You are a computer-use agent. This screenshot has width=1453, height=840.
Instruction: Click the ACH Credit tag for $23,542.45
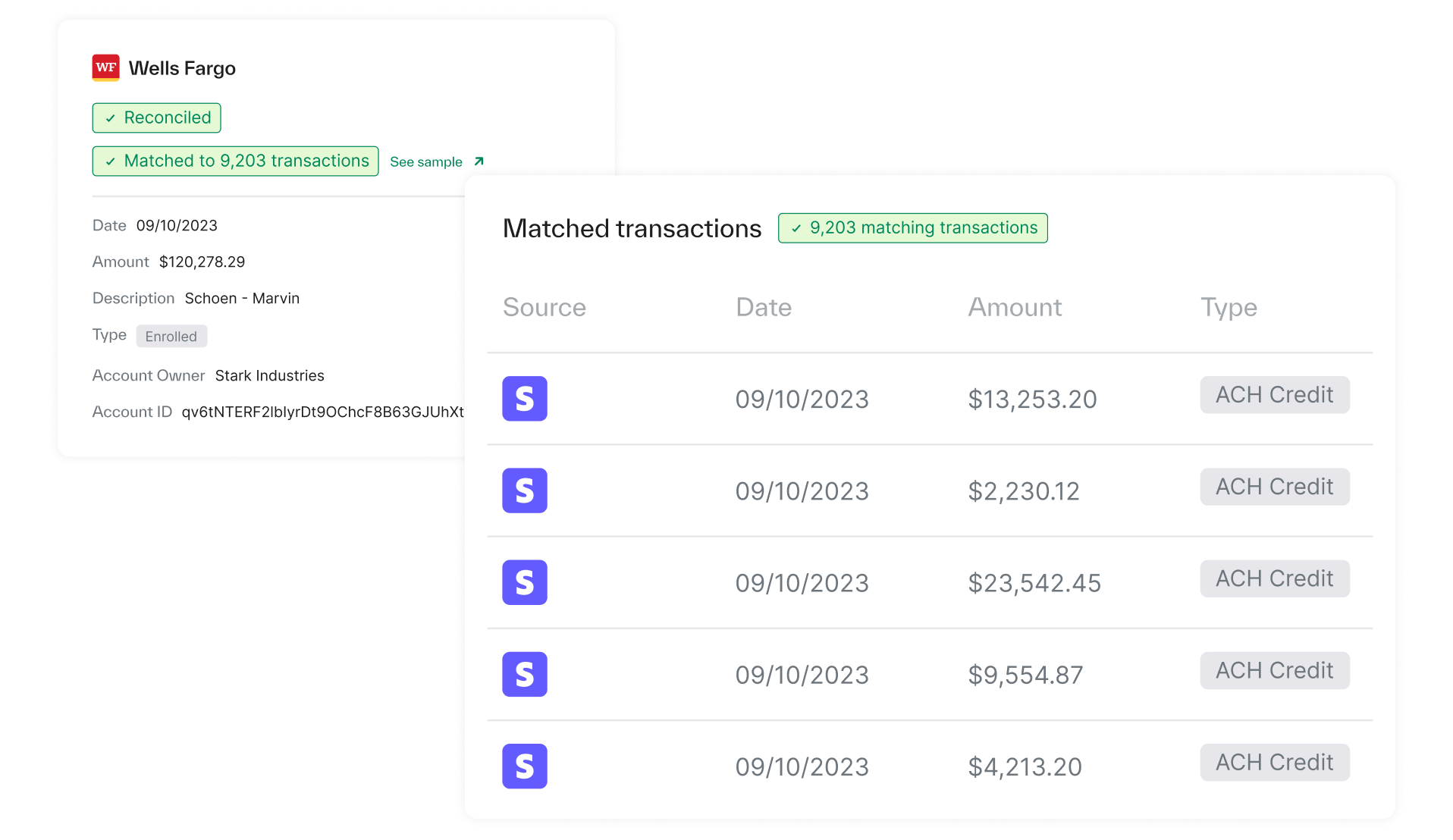(x=1274, y=578)
